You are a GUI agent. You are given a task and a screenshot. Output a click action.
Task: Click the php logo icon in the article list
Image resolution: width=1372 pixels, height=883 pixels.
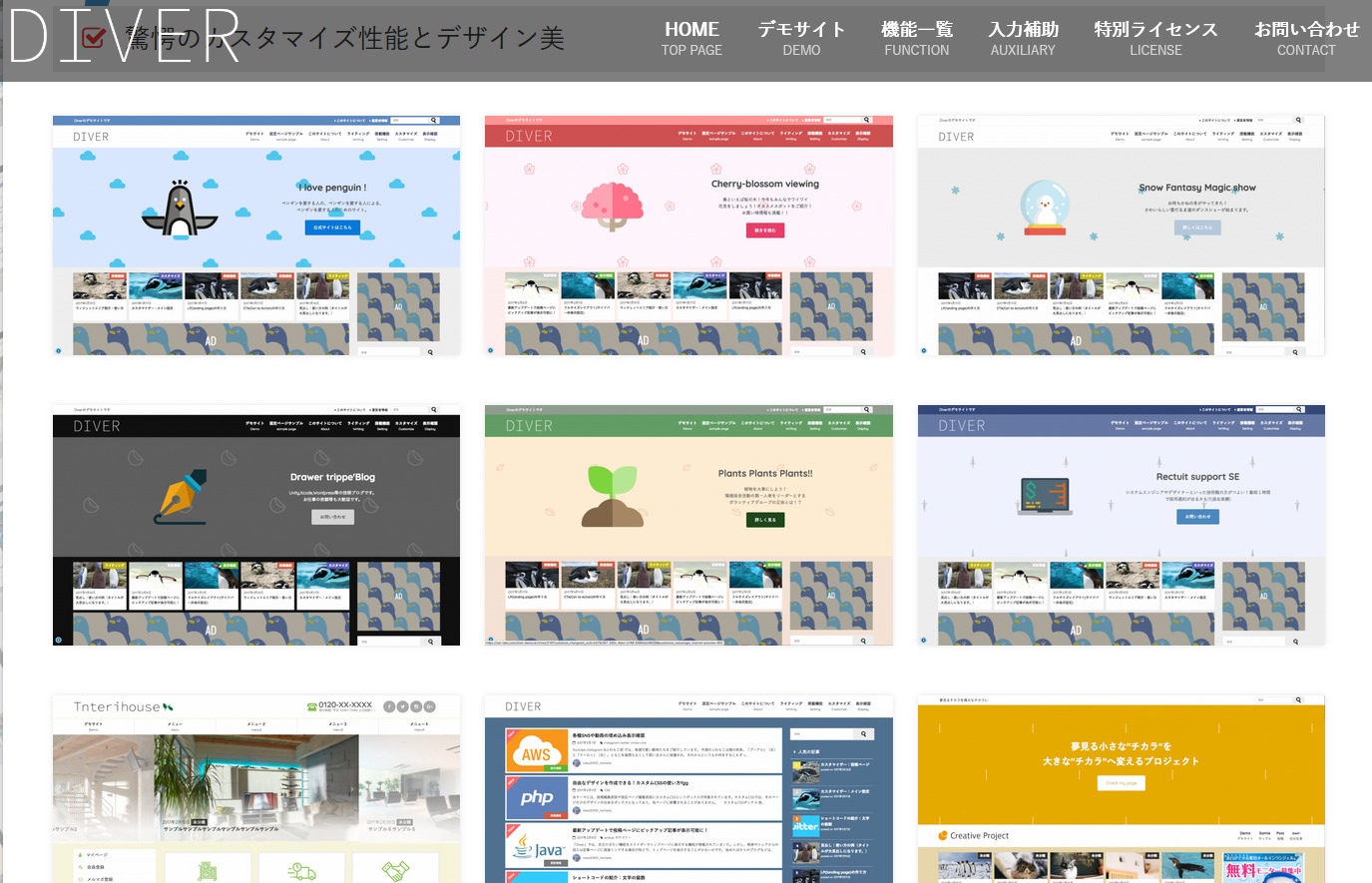point(537,797)
